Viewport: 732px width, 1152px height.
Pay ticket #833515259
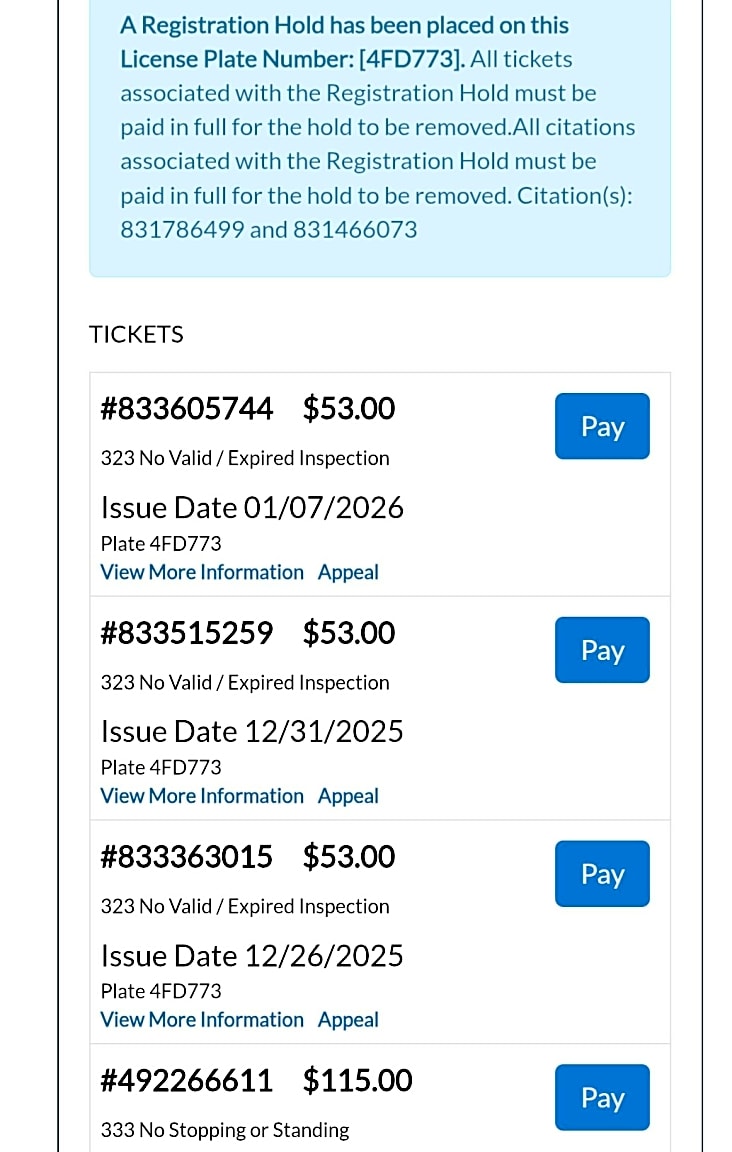click(602, 651)
